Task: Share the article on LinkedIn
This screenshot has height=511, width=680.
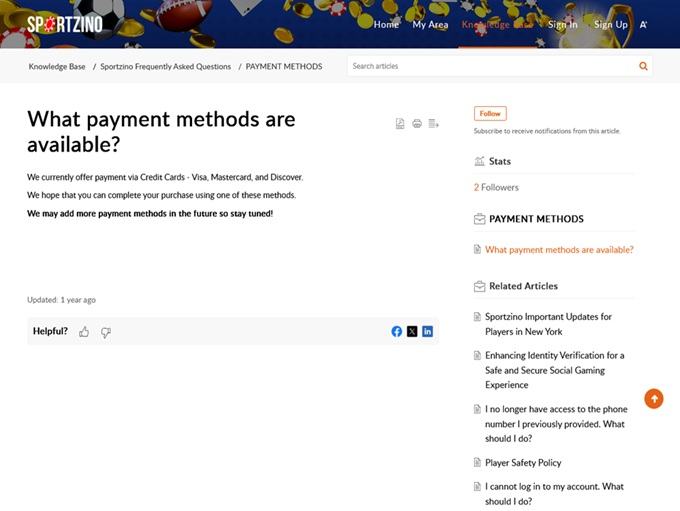Action: 427,331
